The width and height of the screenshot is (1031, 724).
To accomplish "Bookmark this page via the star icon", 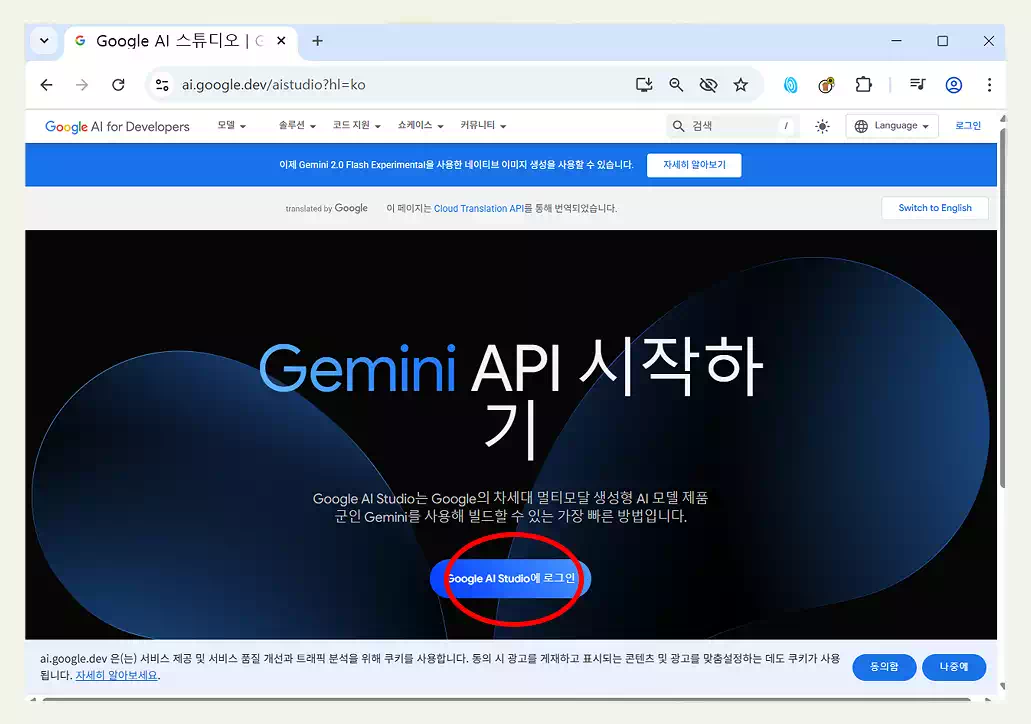I will pos(741,85).
